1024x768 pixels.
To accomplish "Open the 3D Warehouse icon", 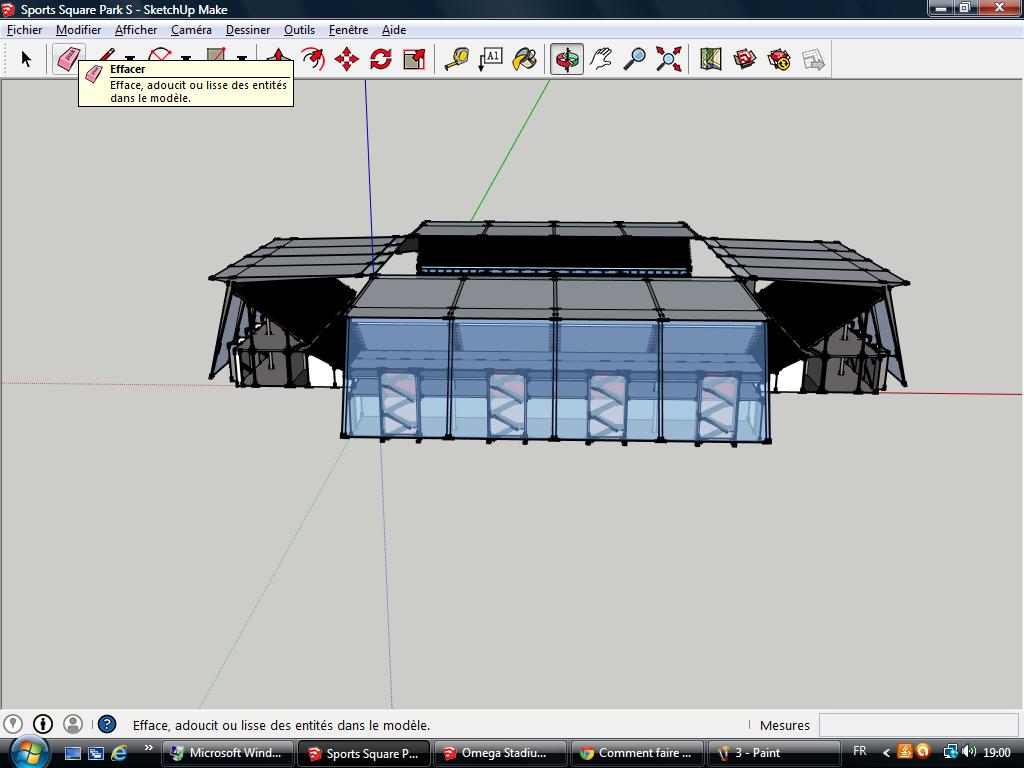I will click(x=745, y=59).
